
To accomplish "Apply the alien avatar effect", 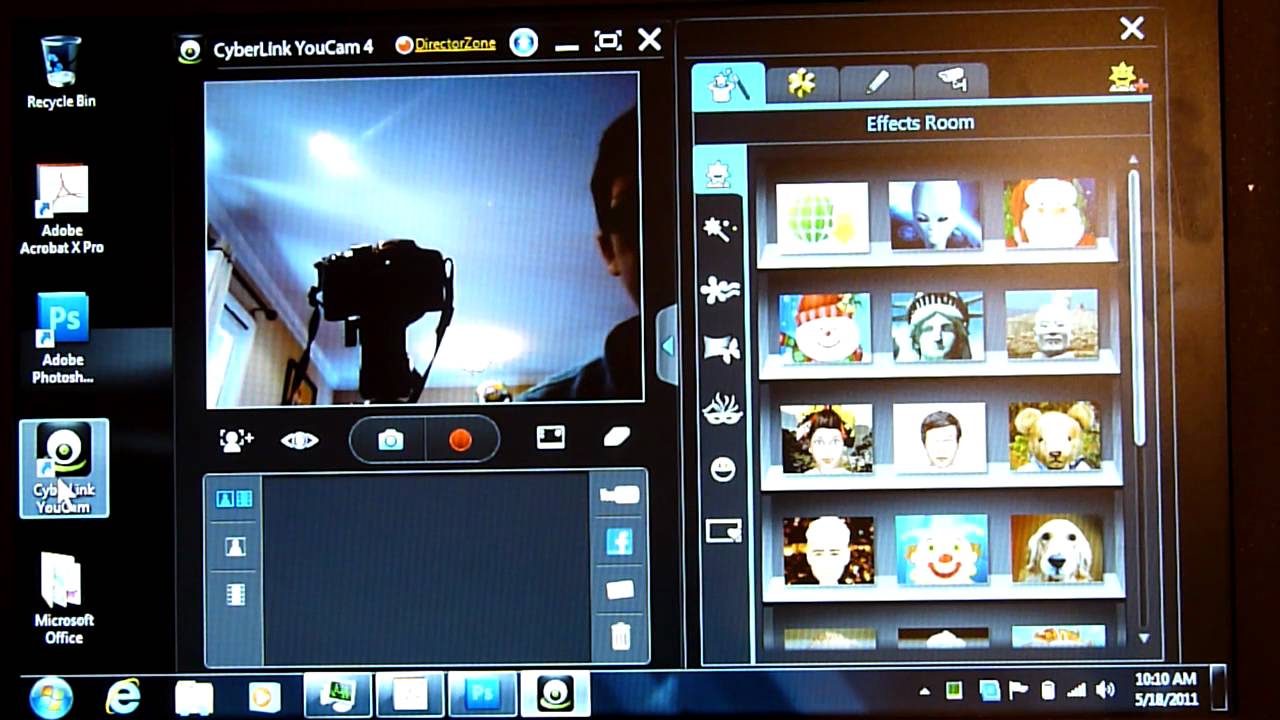I will point(936,214).
